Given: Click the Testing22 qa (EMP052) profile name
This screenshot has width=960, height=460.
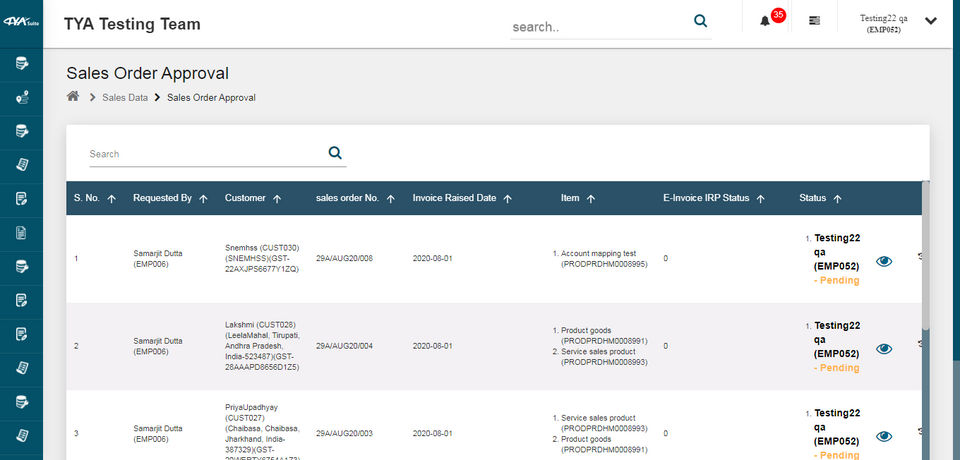Looking at the screenshot, I should tap(883, 23).
